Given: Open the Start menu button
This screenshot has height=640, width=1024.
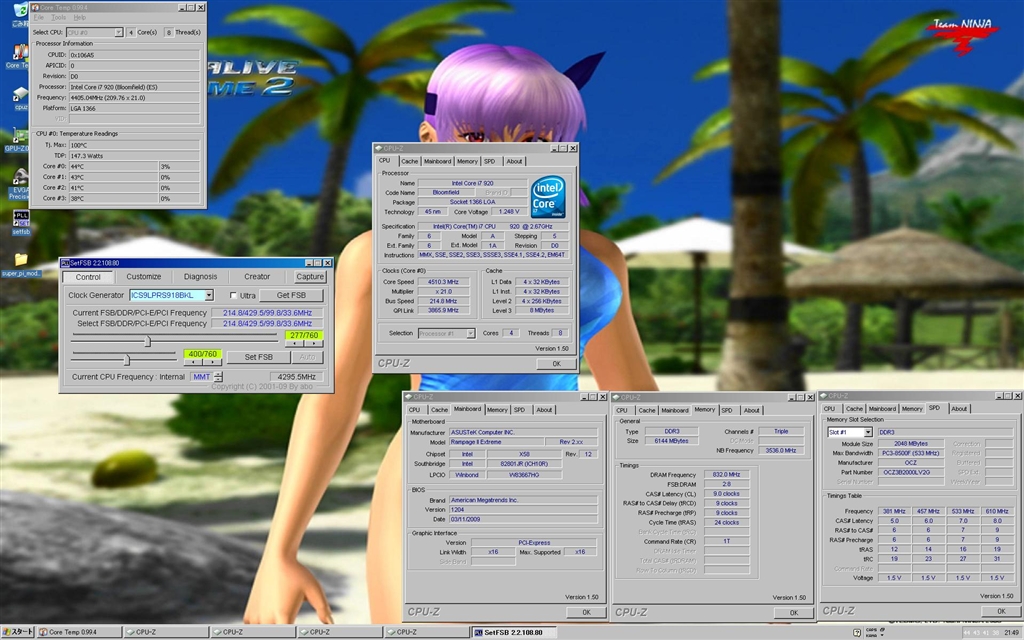Looking at the screenshot, I should (x=18, y=632).
